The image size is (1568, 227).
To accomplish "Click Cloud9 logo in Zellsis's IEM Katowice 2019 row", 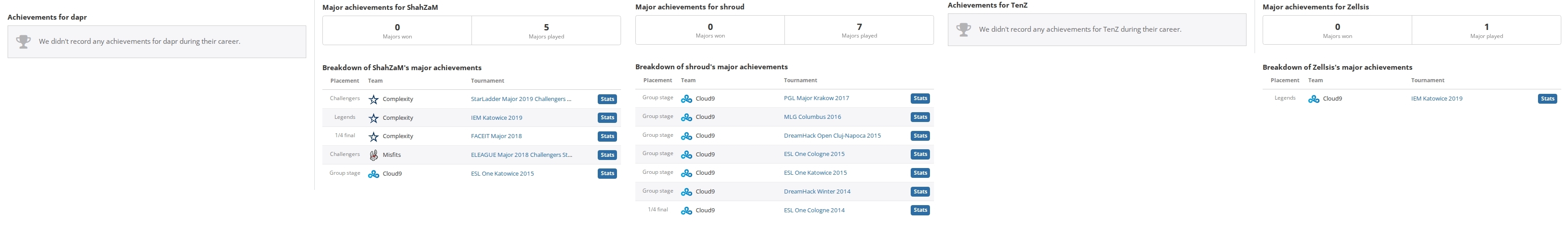I will (x=1314, y=99).
